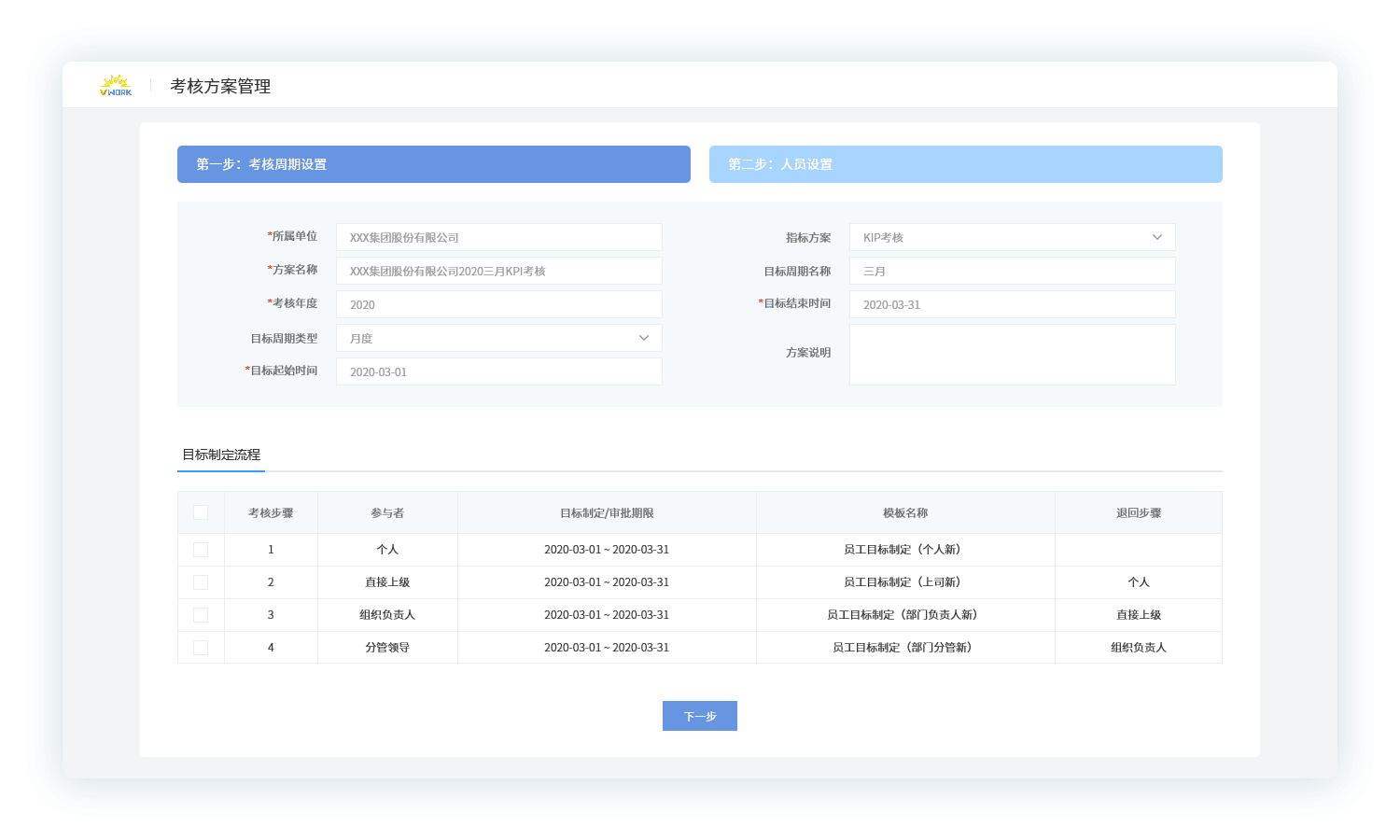Check the row 3 组织负责人 checkbox
The height and width of the screenshot is (840, 1400).
(201, 615)
